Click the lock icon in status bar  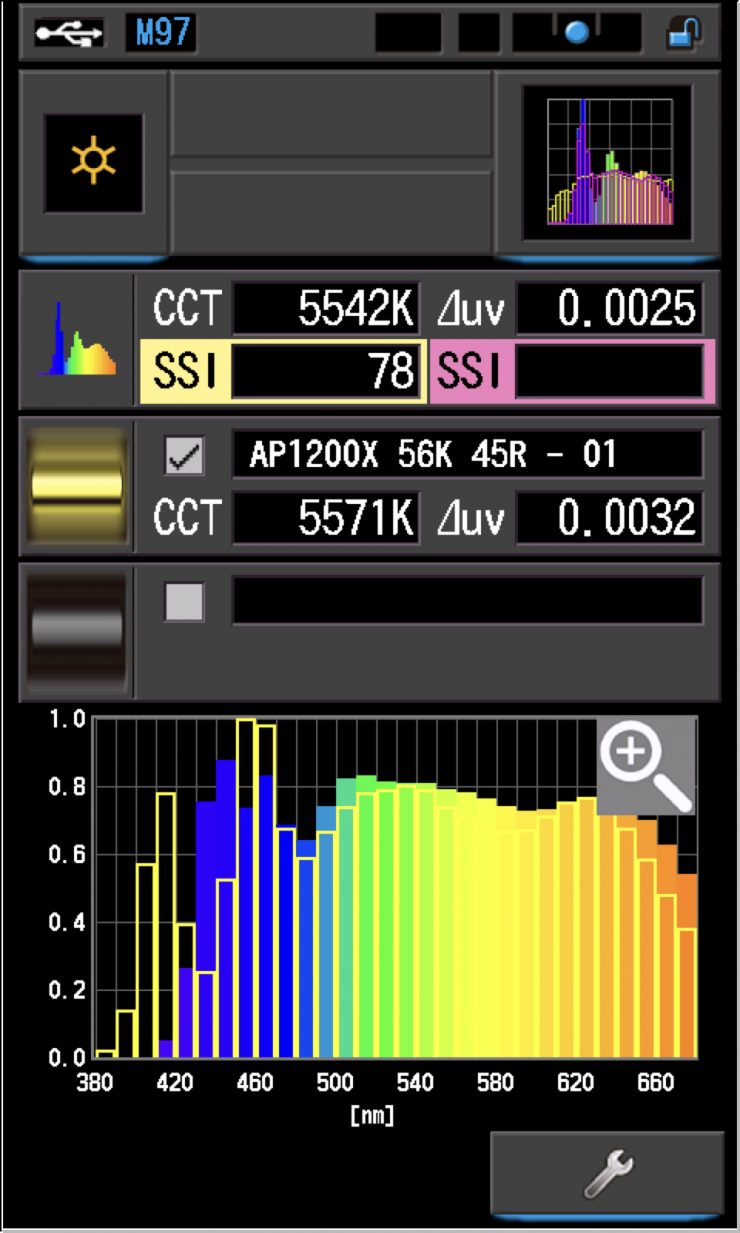(x=684, y=33)
